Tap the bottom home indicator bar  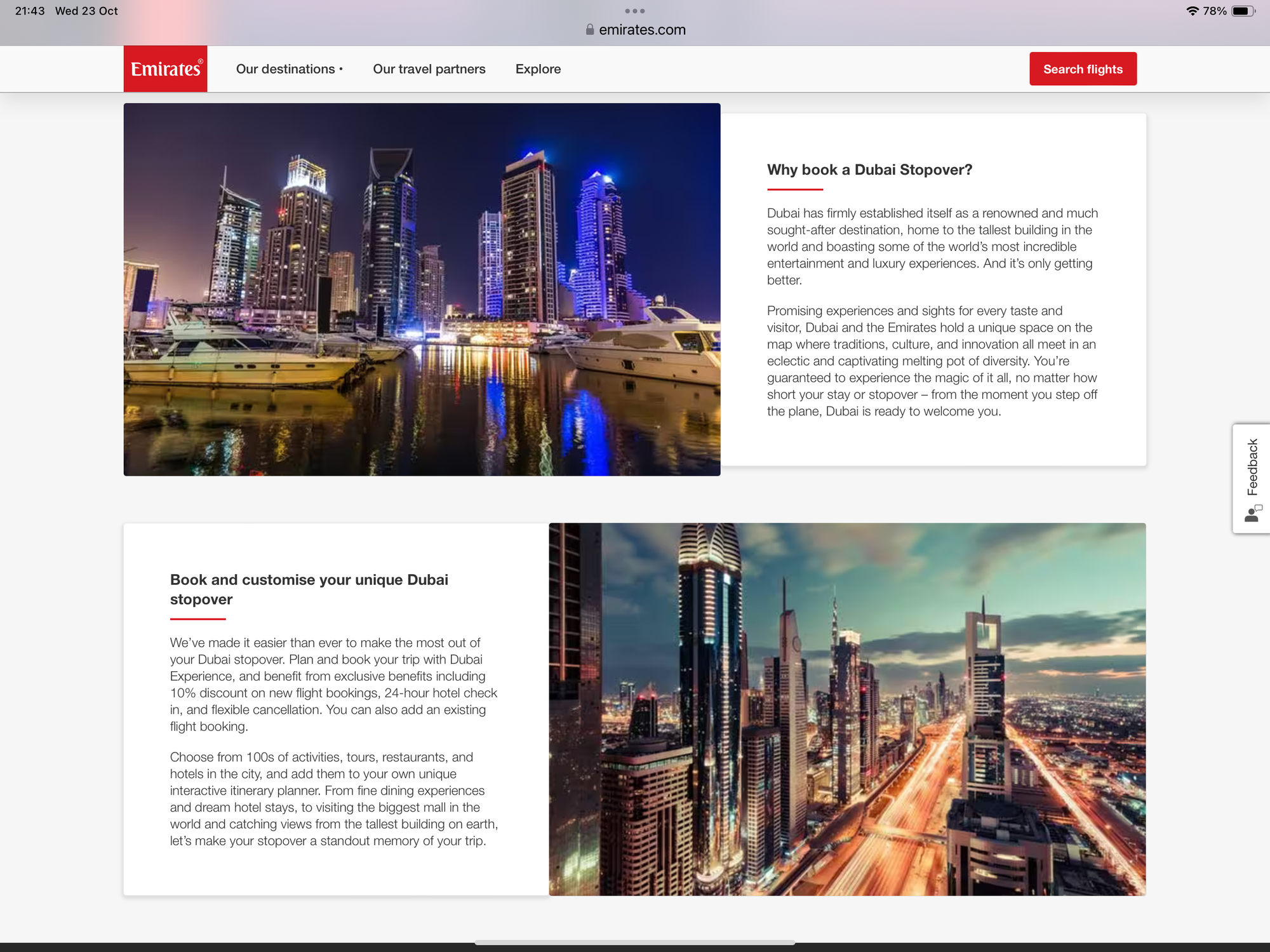tap(634, 942)
